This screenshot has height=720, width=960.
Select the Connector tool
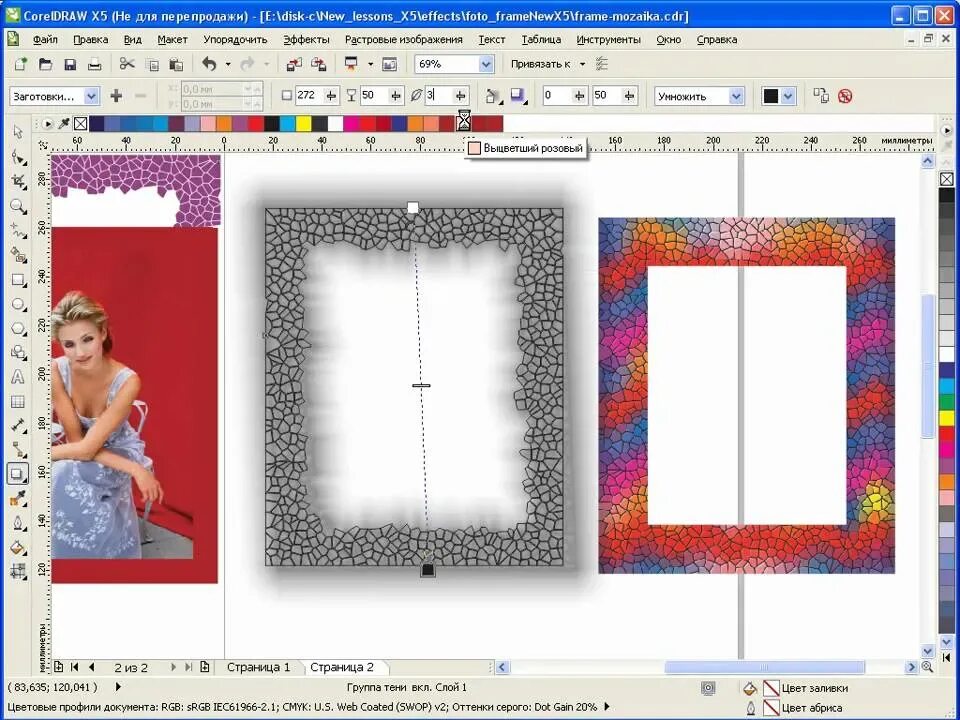tap(18, 450)
